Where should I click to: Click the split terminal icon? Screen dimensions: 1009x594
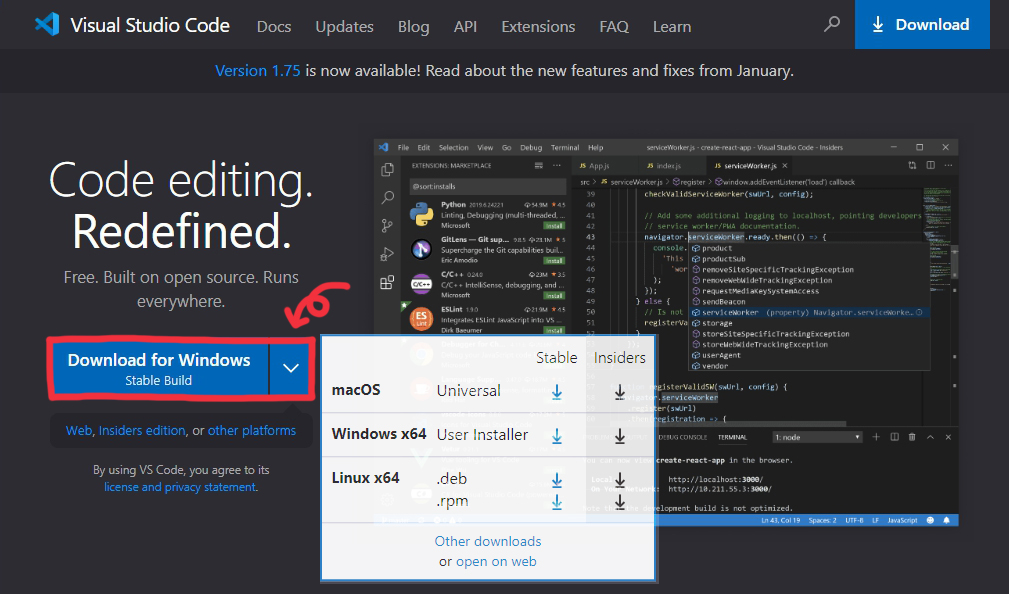(894, 437)
